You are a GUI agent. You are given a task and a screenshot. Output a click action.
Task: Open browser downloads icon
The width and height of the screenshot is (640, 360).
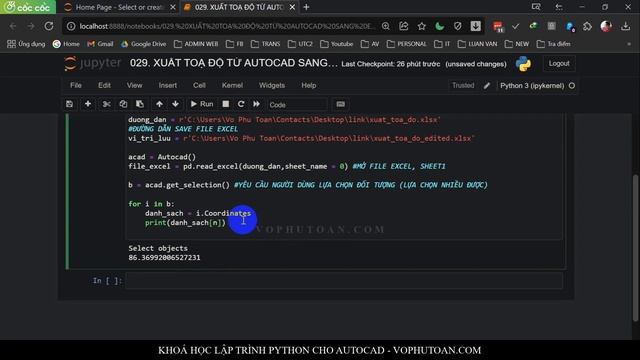click(625, 26)
